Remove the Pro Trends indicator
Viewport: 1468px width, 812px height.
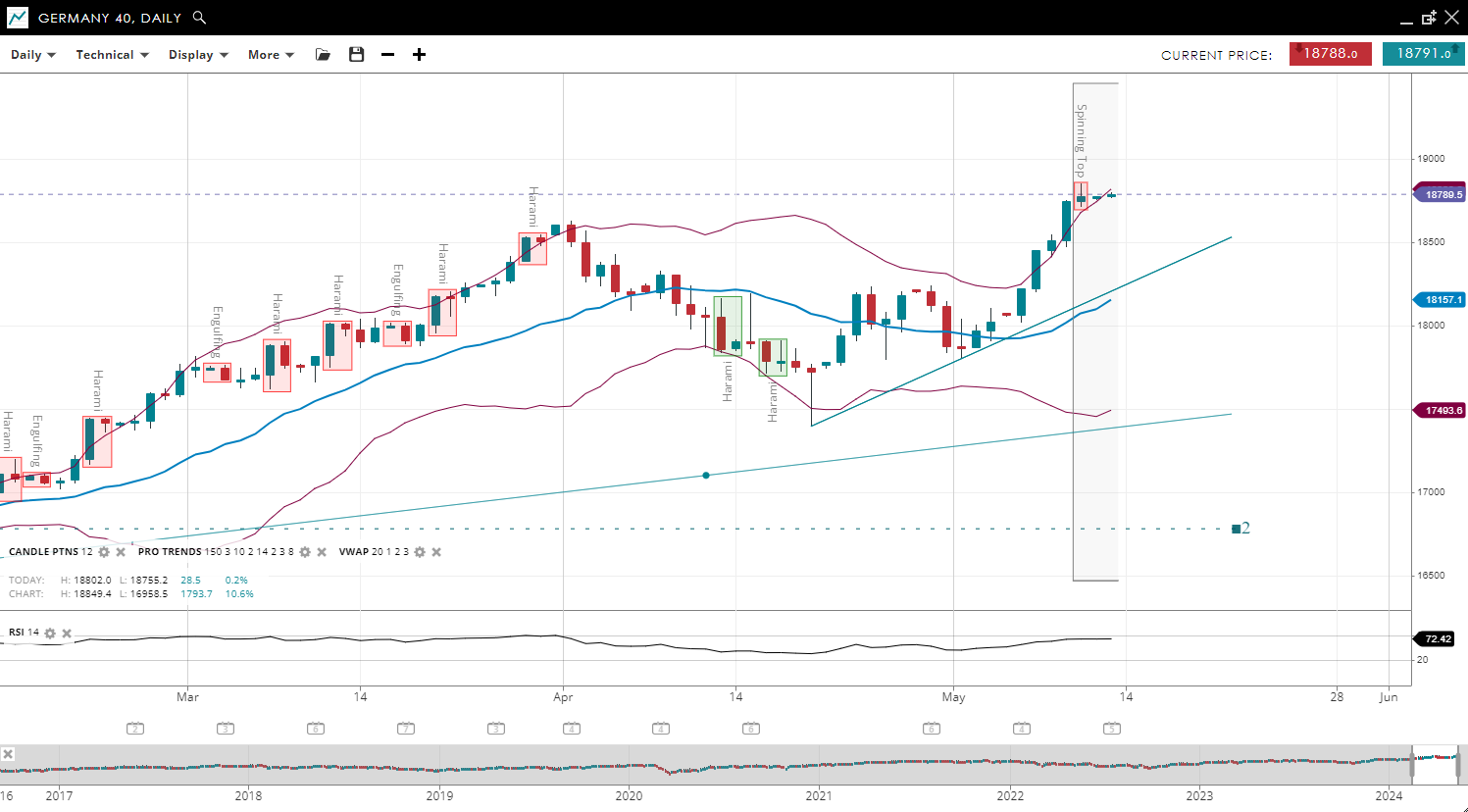point(322,552)
